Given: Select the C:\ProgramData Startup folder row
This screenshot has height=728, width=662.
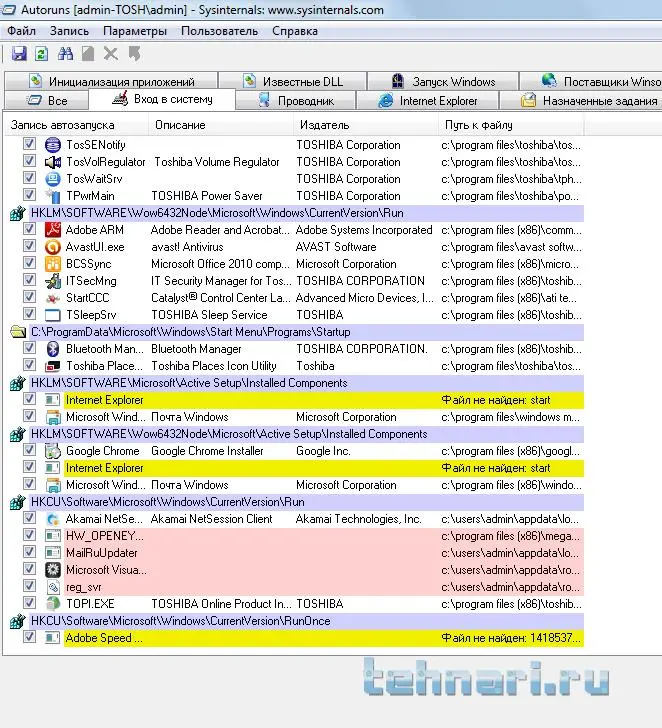Looking at the screenshot, I should [306, 332].
